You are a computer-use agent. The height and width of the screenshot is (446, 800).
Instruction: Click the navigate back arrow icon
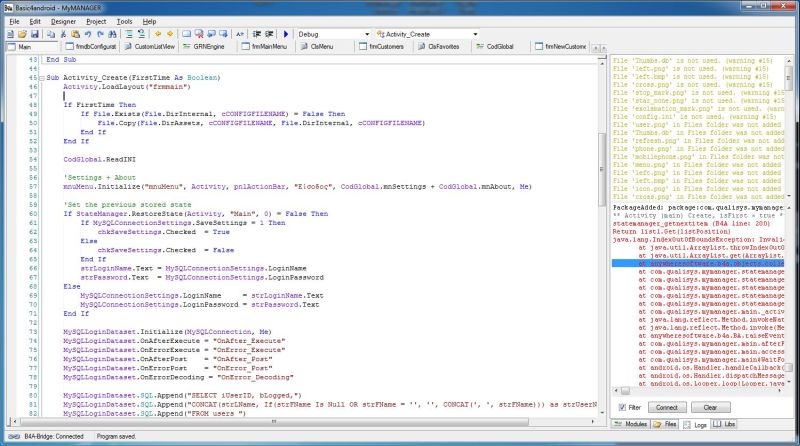tap(158, 34)
